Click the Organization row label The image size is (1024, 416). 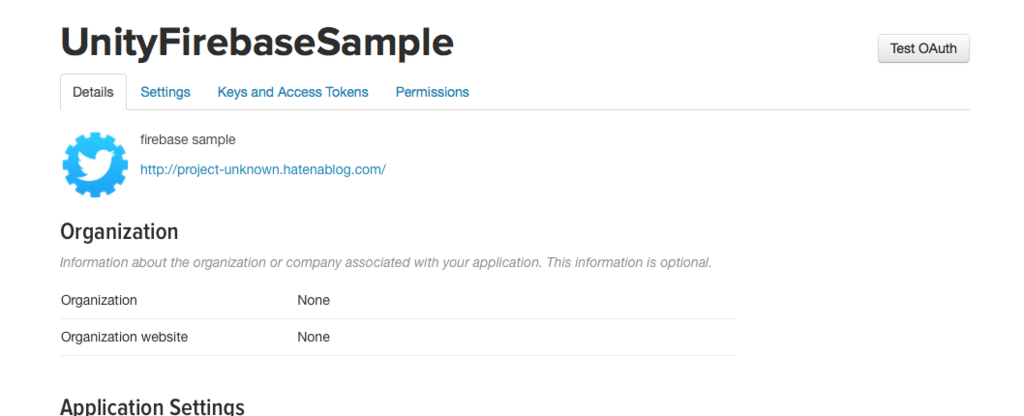99,300
